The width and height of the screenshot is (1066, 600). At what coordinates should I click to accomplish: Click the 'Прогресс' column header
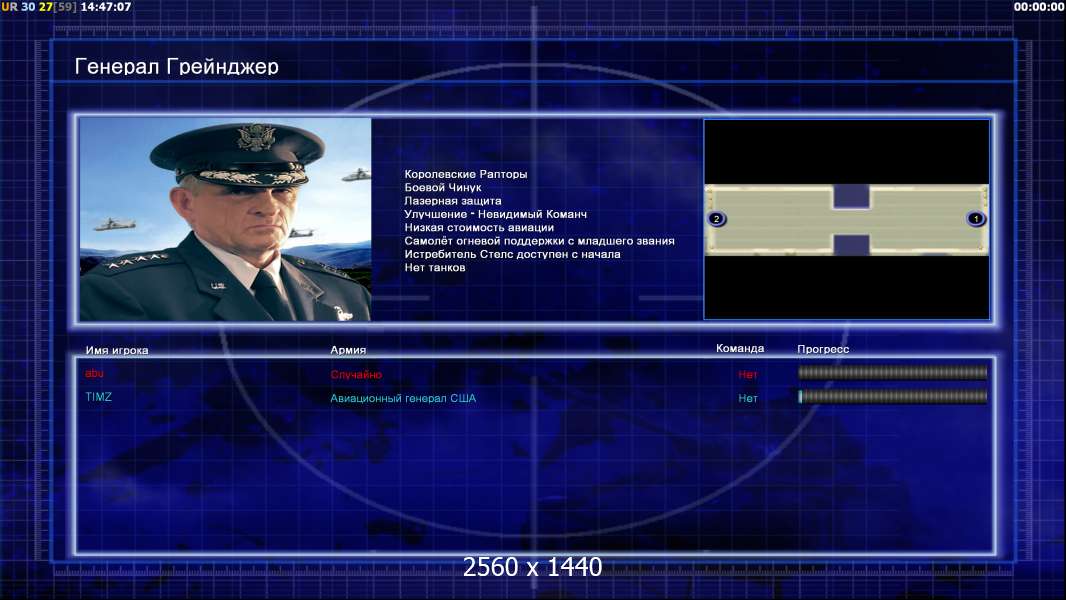(x=823, y=349)
